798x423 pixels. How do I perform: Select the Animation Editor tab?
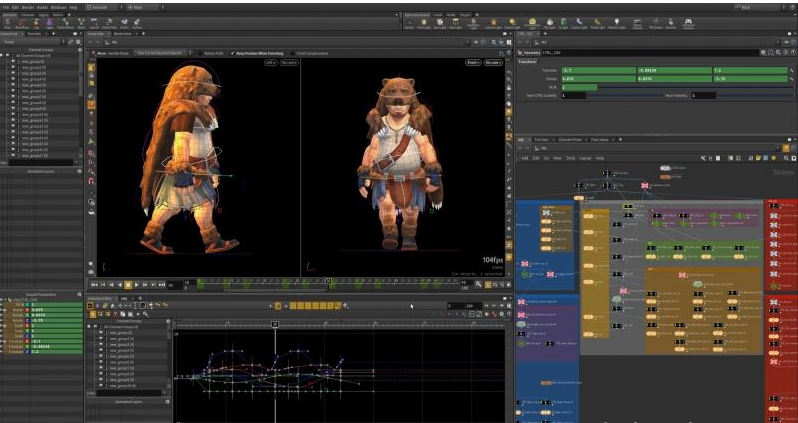tap(100, 298)
